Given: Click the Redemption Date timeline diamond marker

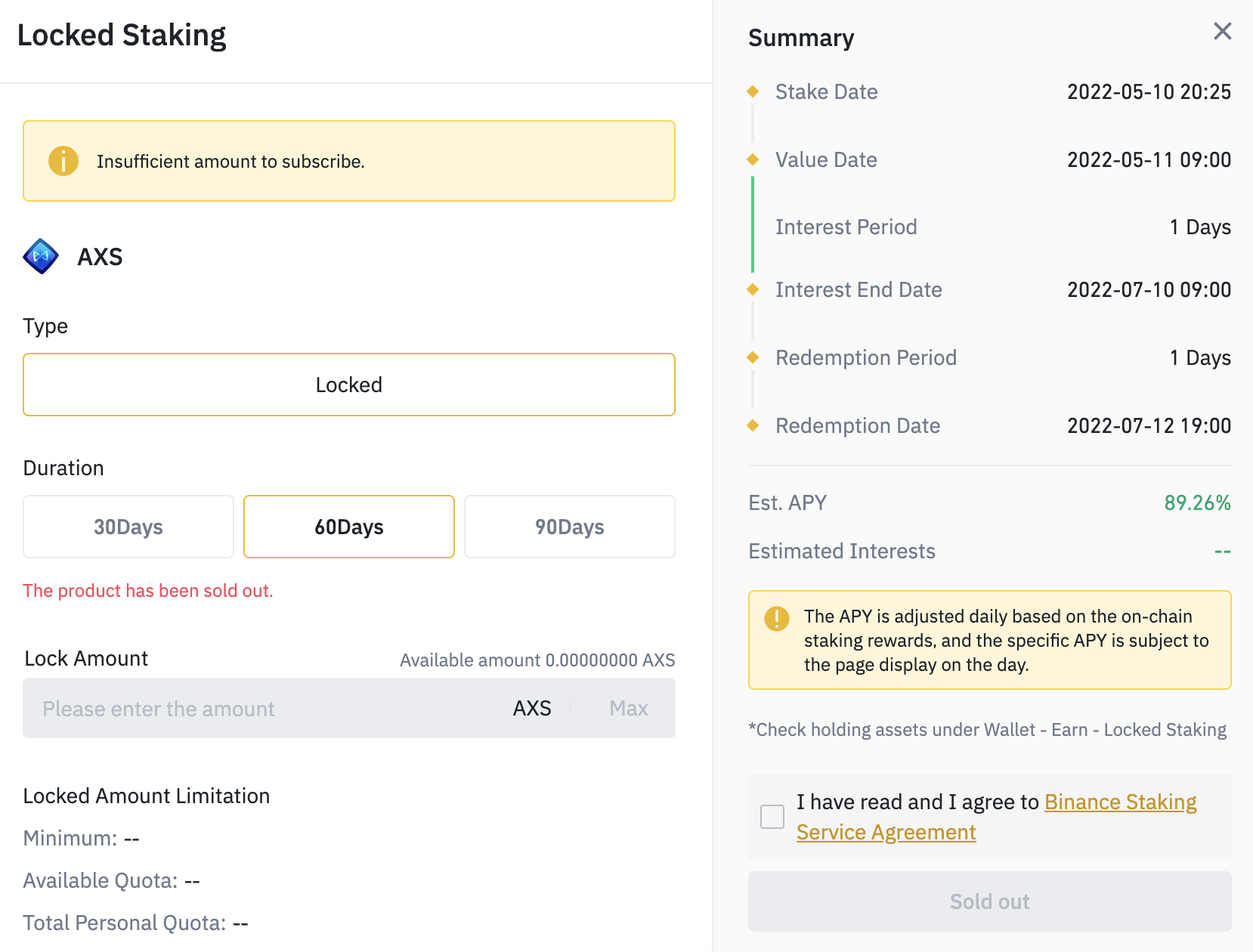Looking at the screenshot, I should click(753, 425).
